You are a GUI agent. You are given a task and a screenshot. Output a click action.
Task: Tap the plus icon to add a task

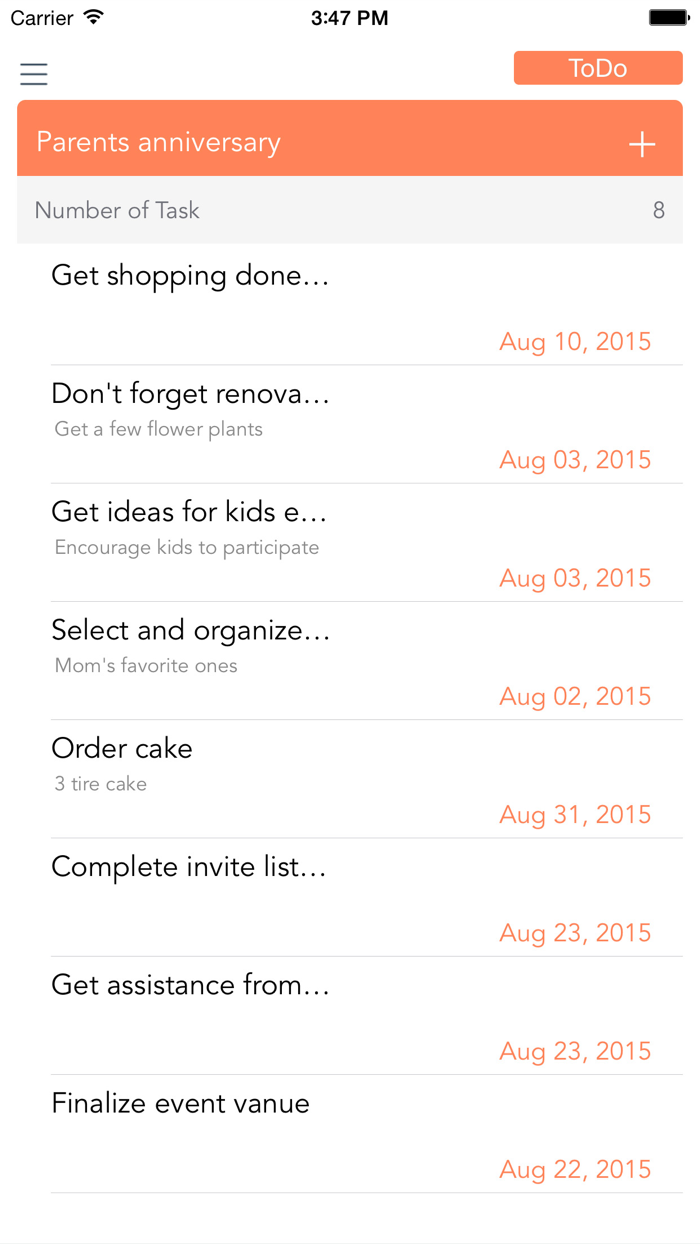pos(641,143)
